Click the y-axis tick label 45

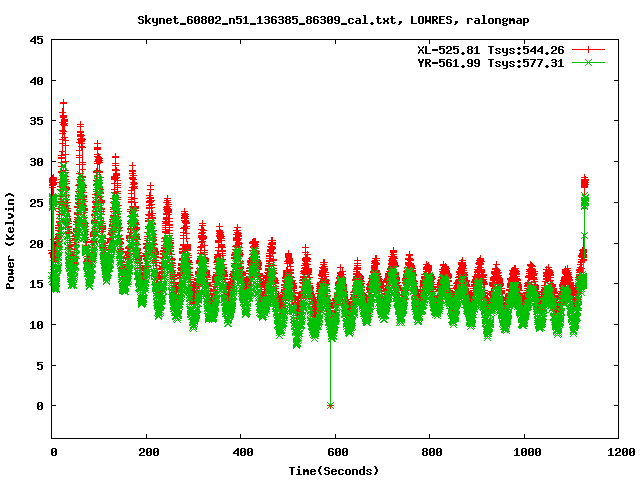pos(36,40)
